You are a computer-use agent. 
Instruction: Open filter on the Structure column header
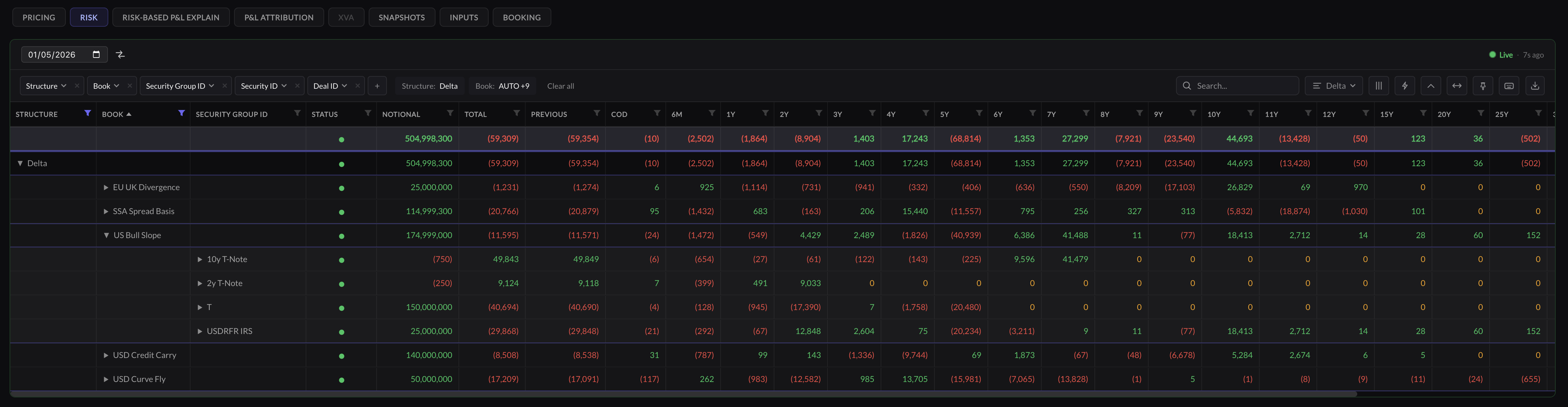[x=88, y=113]
